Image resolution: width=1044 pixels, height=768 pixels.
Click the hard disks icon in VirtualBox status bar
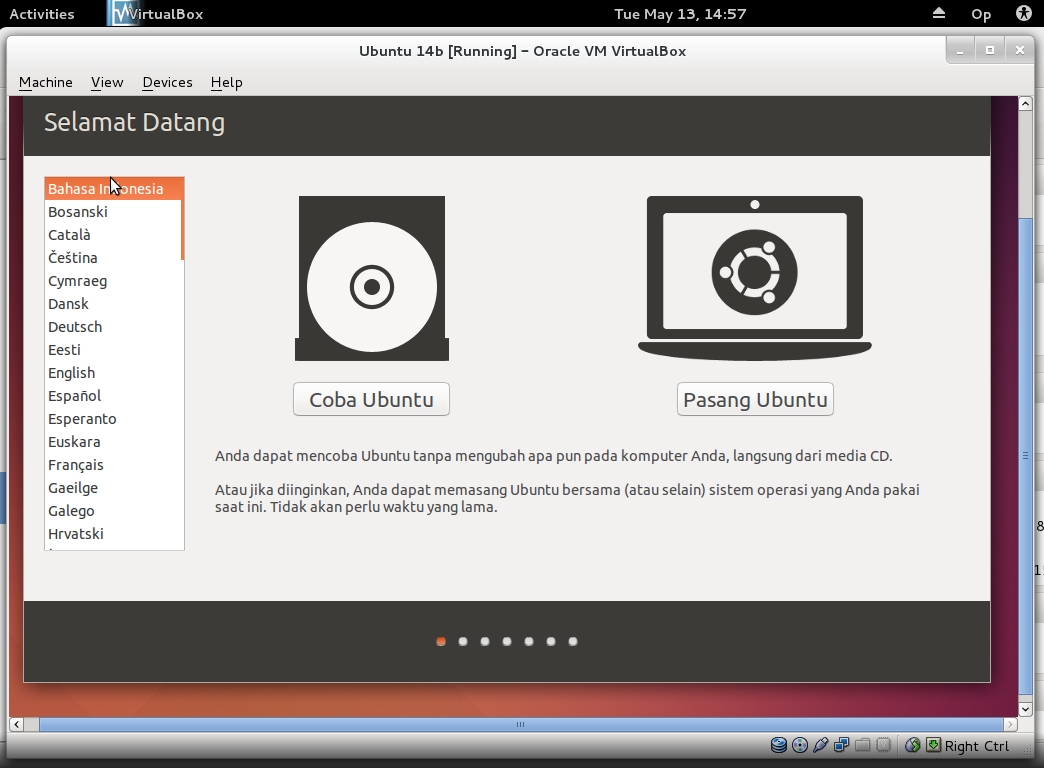click(779, 745)
